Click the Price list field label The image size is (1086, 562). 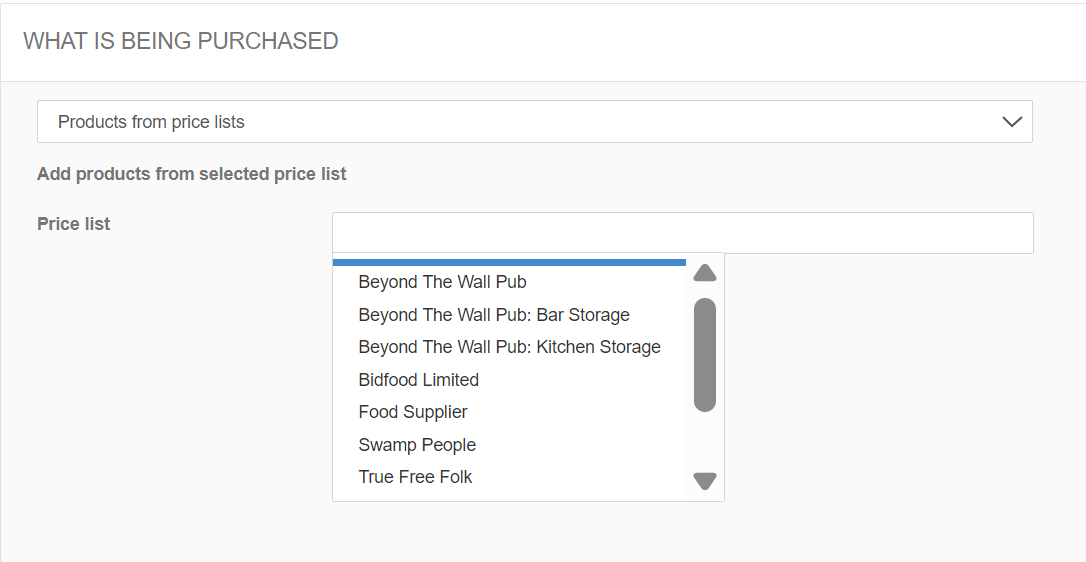(x=73, y=224)
